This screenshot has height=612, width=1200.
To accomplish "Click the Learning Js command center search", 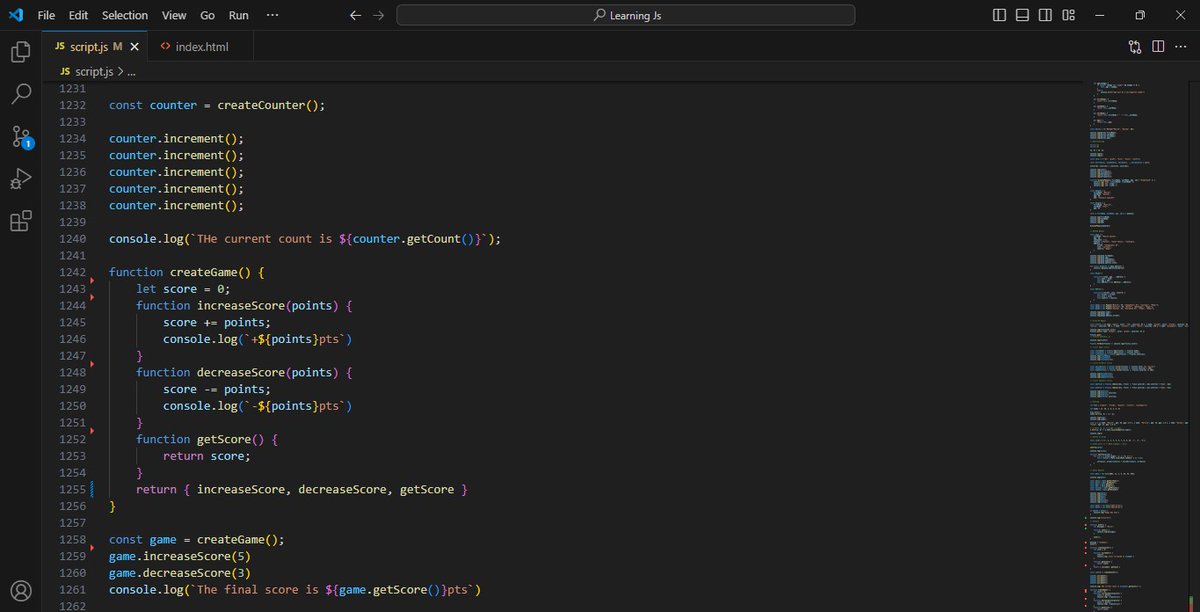I will coord(625,15).
